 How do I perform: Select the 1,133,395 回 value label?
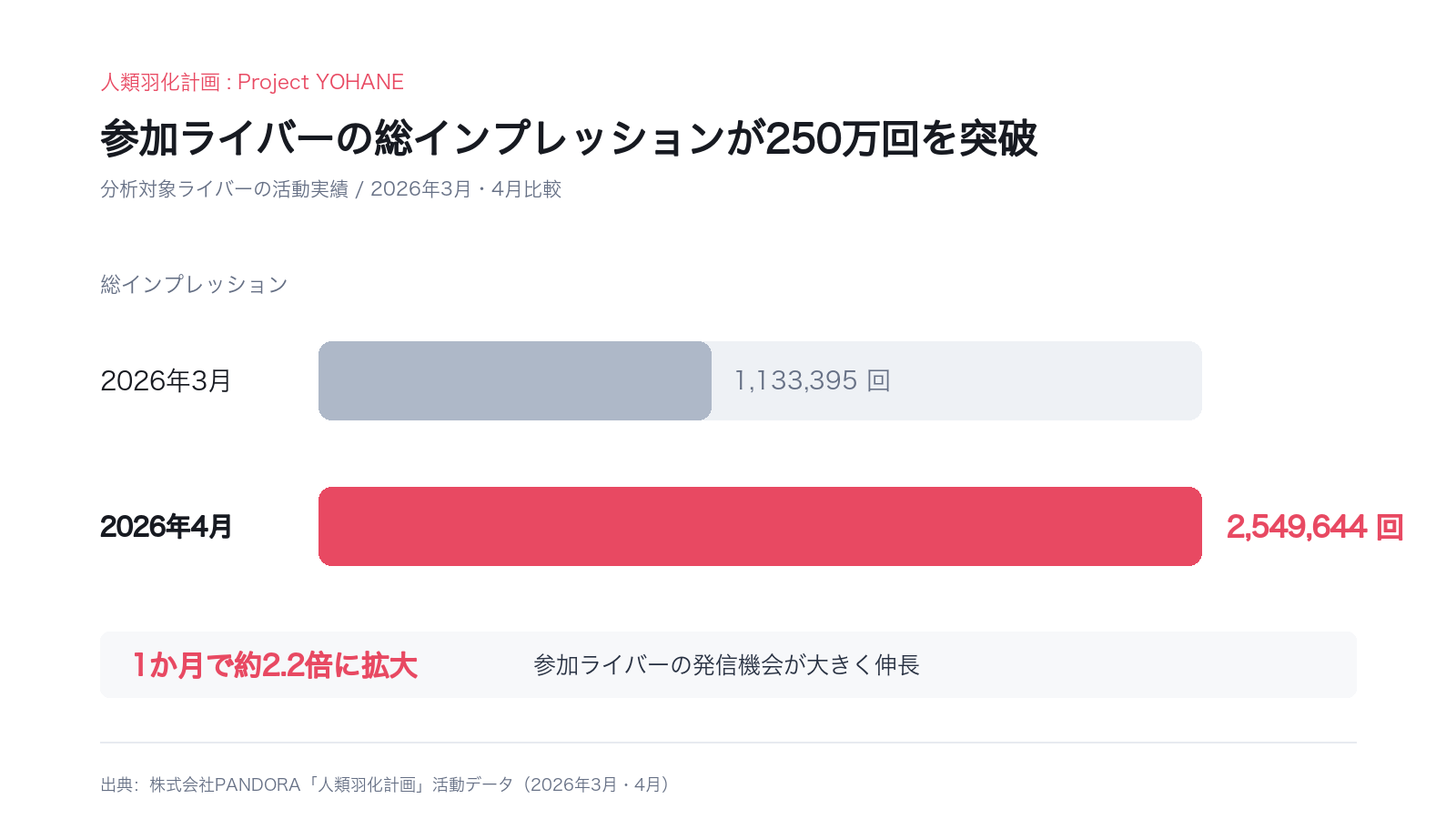pos(812,380)
